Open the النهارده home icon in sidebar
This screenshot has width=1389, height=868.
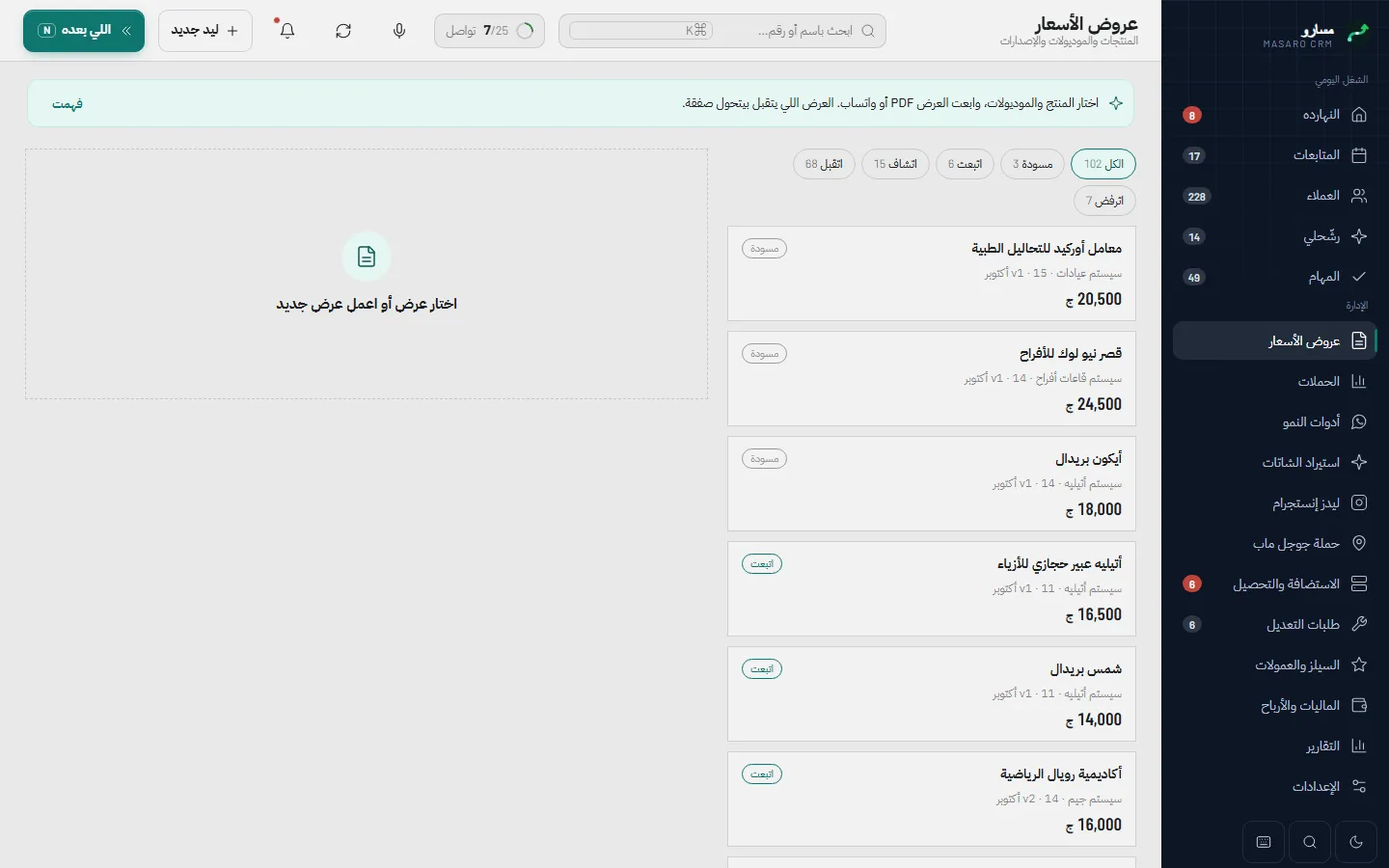coord(1359,115)
